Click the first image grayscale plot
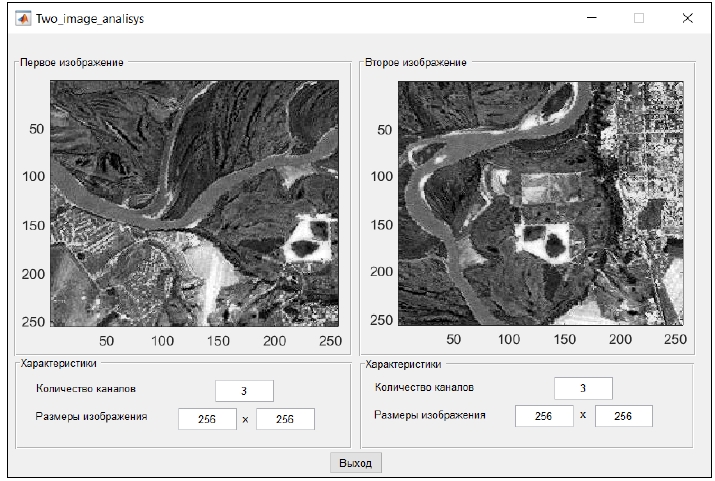This screenshot has height=481, width=715. 196,203
